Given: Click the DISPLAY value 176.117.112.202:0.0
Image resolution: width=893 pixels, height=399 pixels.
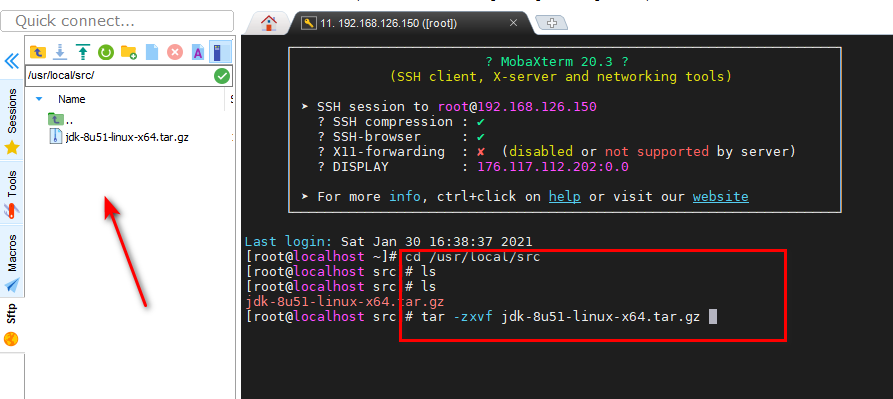Looking at the screenshot, I should coord(552,167).
